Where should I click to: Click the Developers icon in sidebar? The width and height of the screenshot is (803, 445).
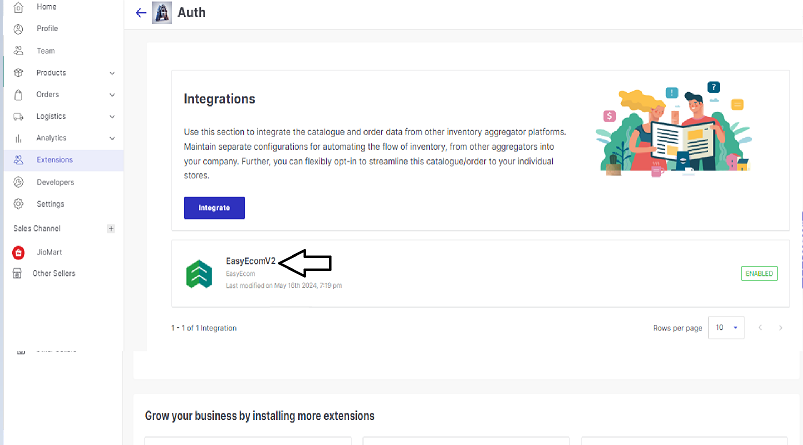pos(18,182)
